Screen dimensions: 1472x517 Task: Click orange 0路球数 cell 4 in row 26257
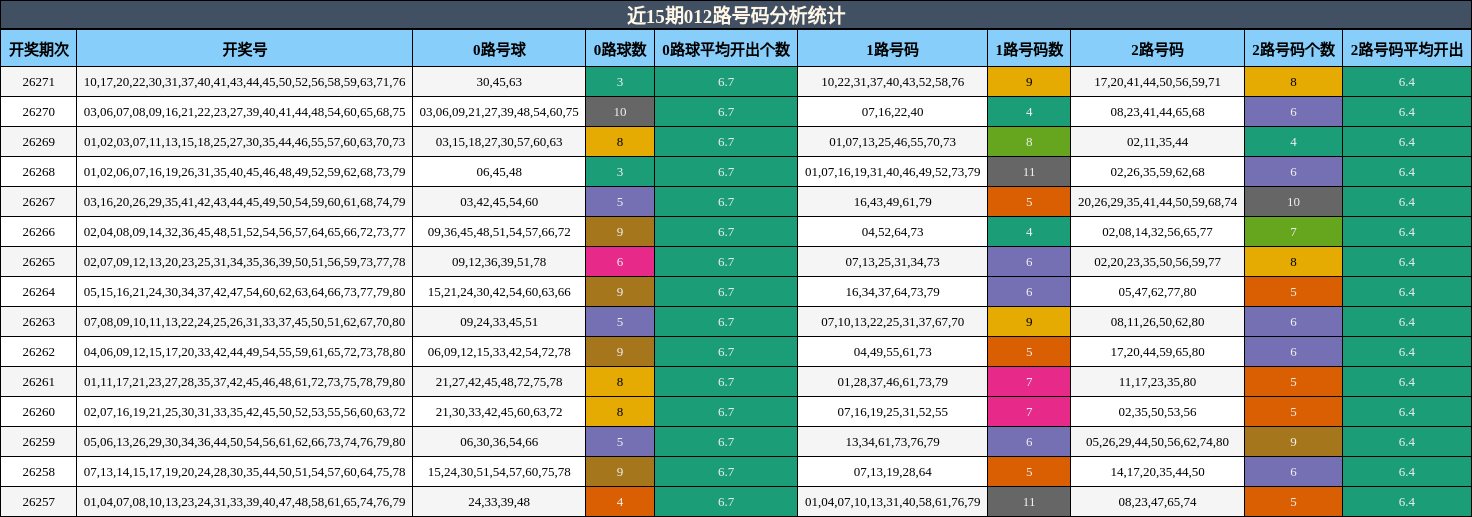pos(620,502)
